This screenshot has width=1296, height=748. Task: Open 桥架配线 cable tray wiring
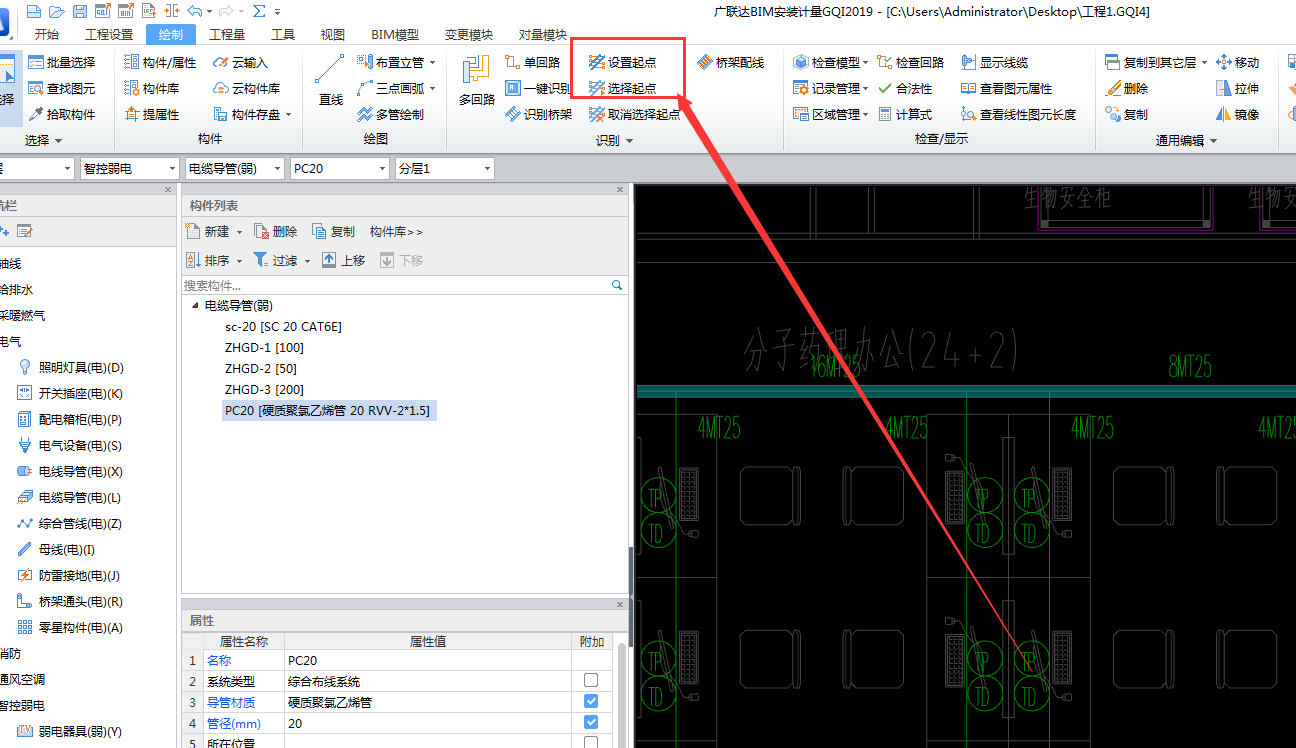click(x=730, y=62)
